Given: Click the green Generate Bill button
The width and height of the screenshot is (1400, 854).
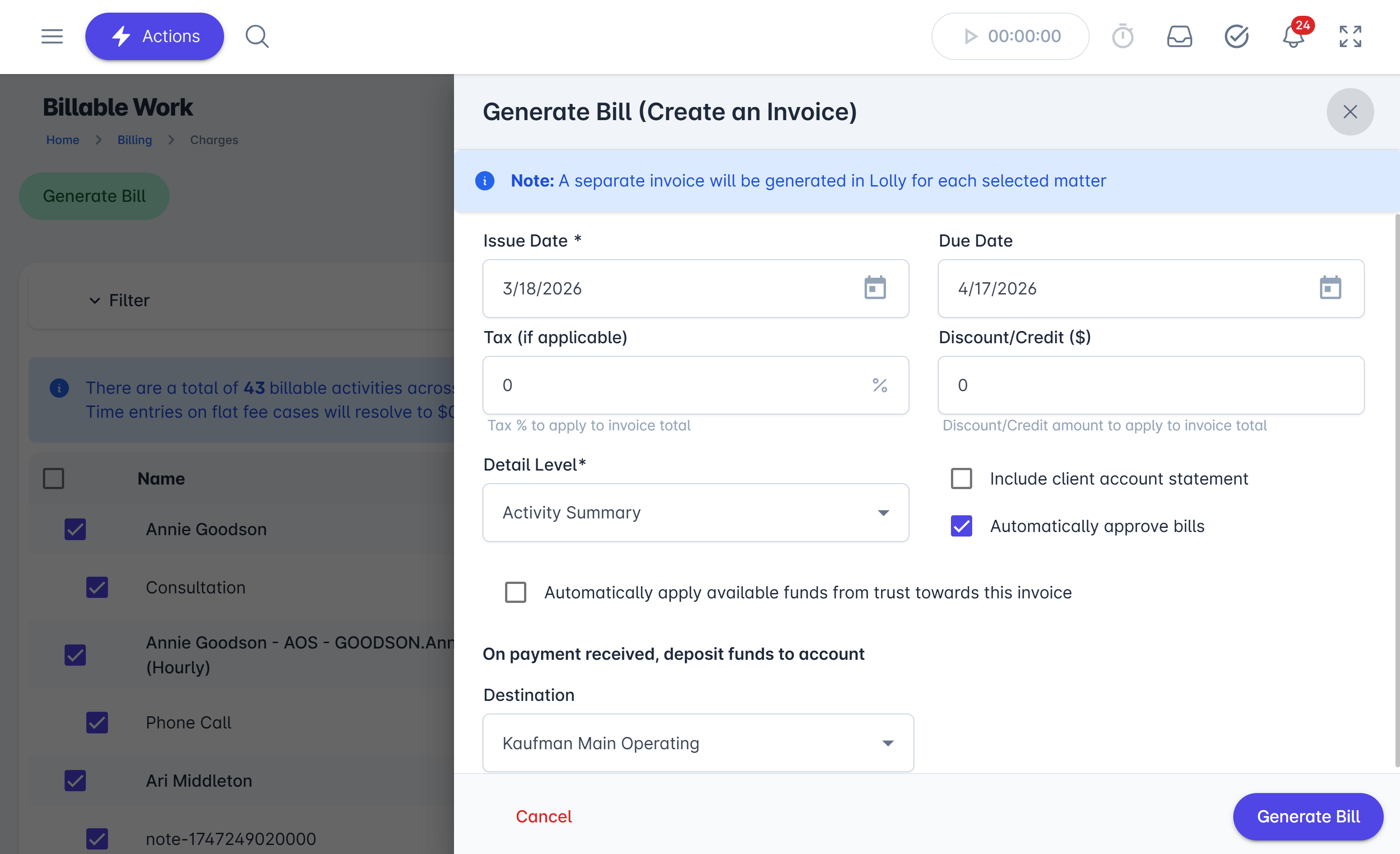Looking at the screenshot, I should tap(94, 196).
